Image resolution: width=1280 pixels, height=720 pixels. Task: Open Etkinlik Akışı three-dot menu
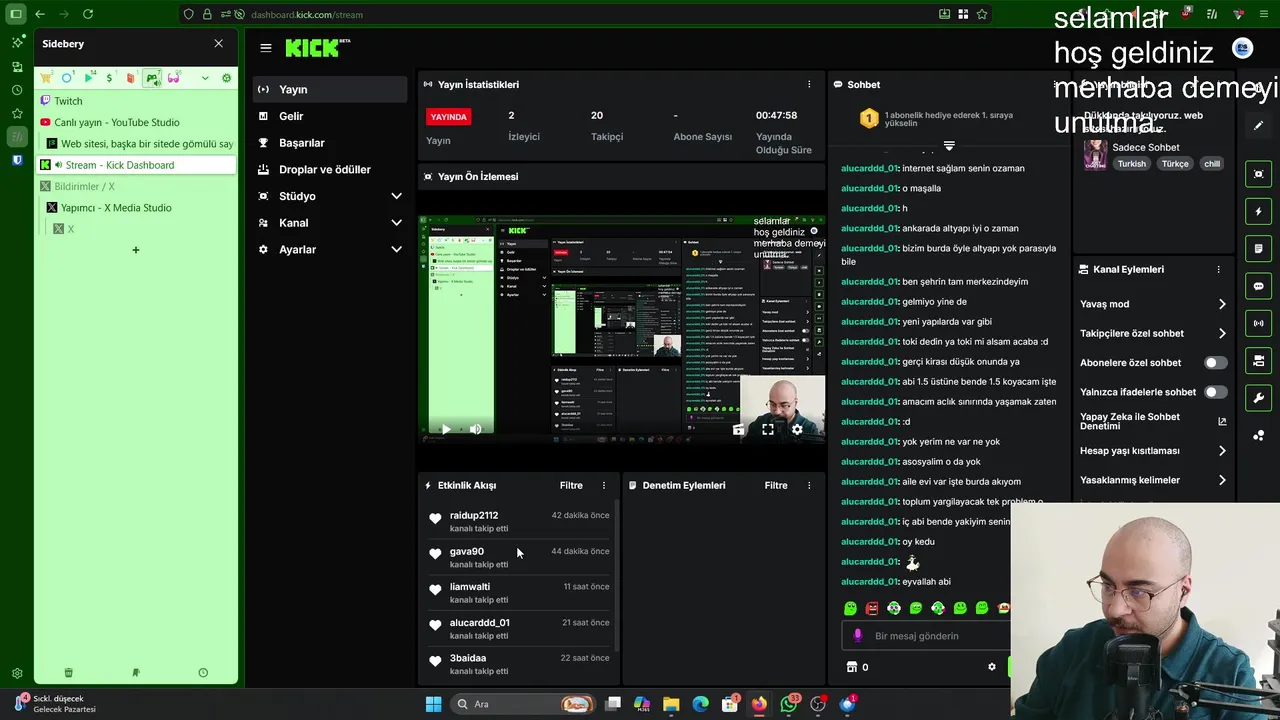pyautogui.click(x=603, y=485)
